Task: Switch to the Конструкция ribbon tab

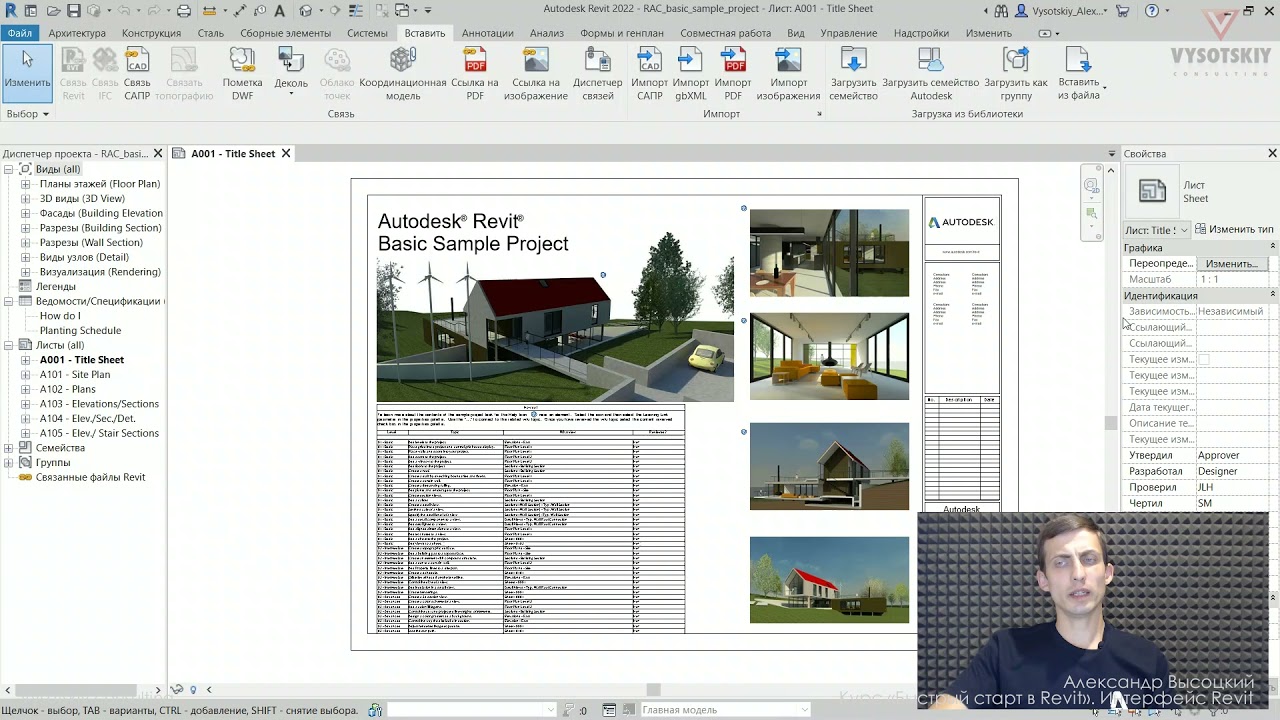Action: tap(151, 33)
